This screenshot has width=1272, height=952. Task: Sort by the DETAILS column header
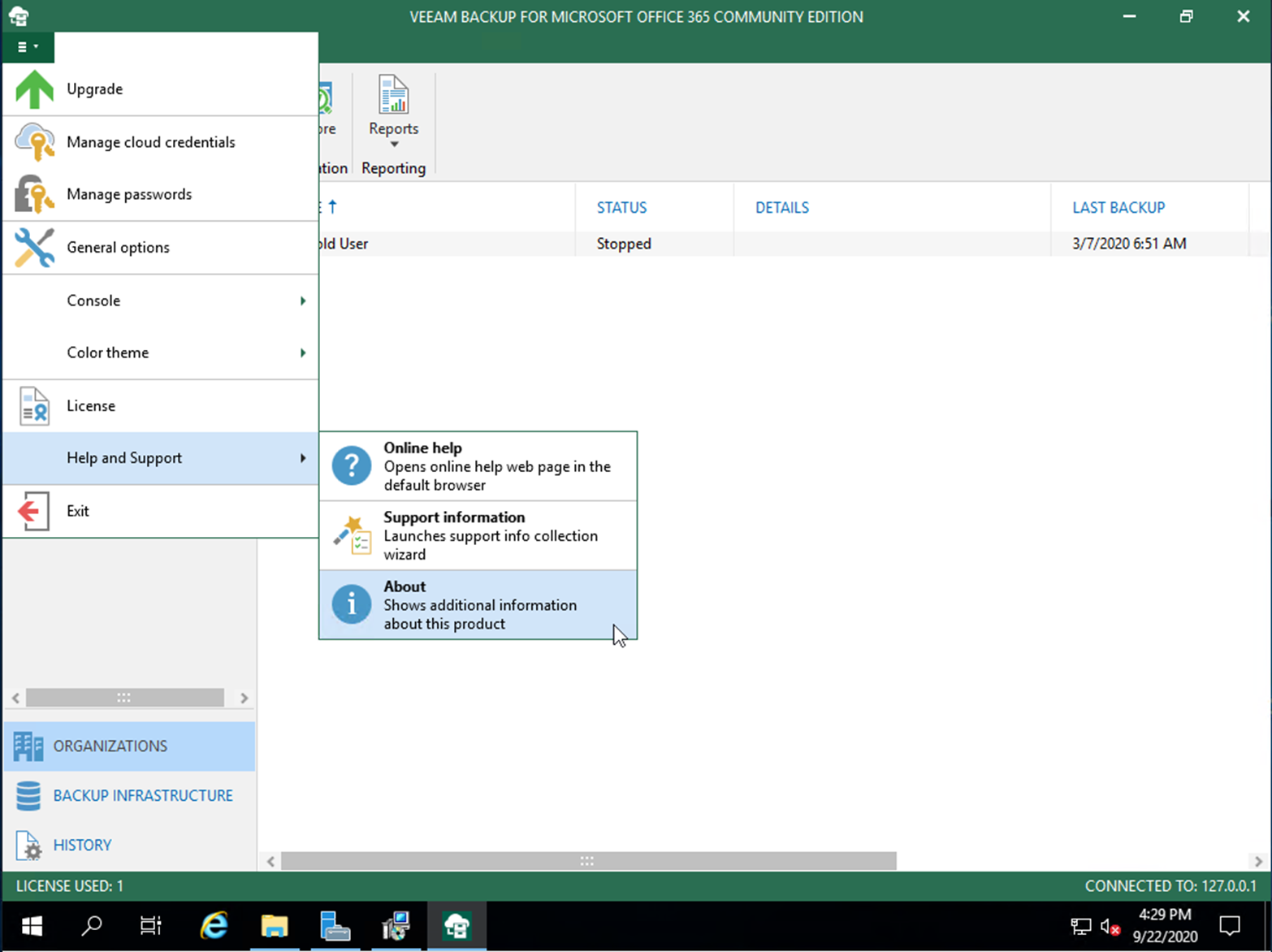782,207
